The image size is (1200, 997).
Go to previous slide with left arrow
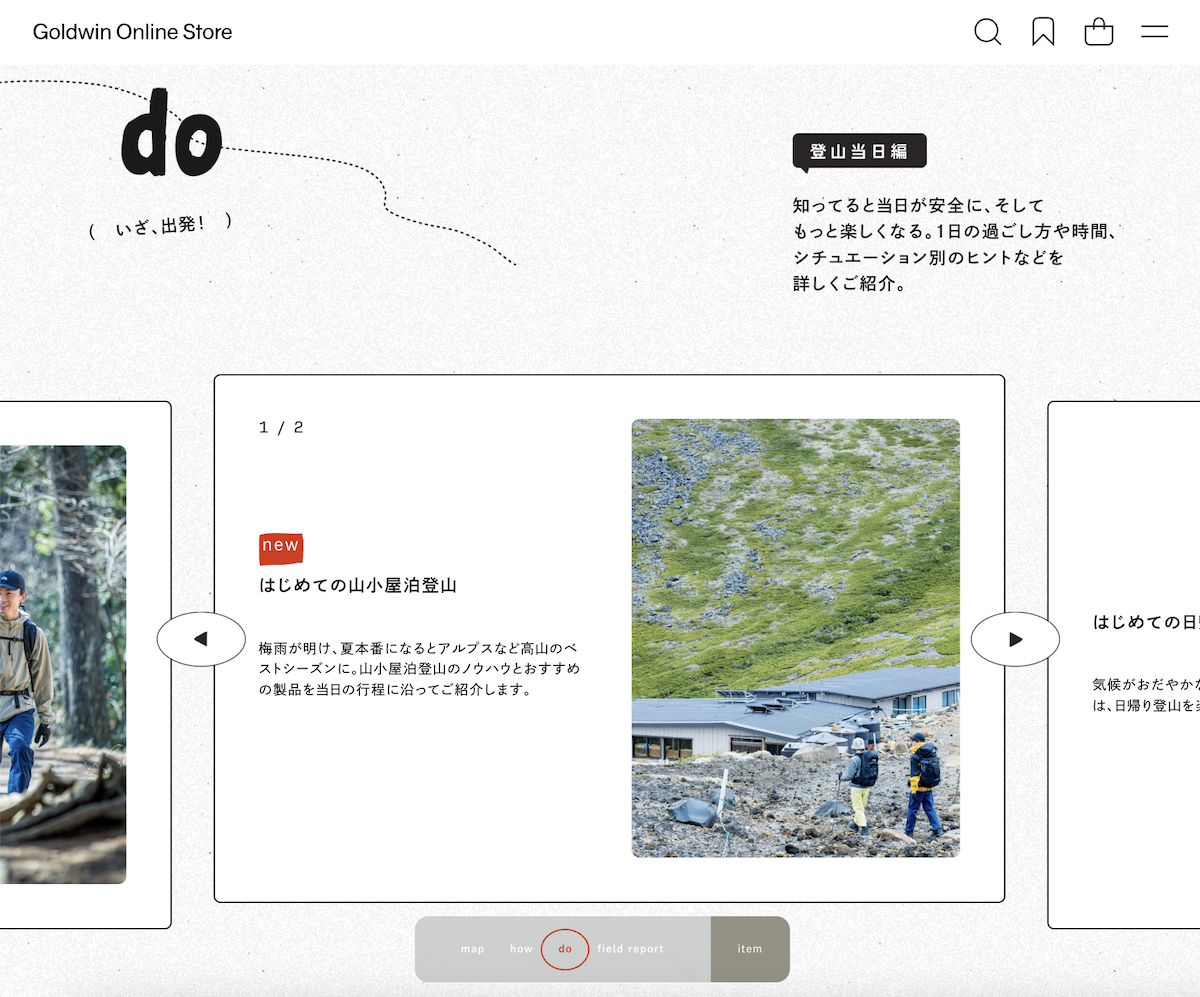(x=201, y=639)
